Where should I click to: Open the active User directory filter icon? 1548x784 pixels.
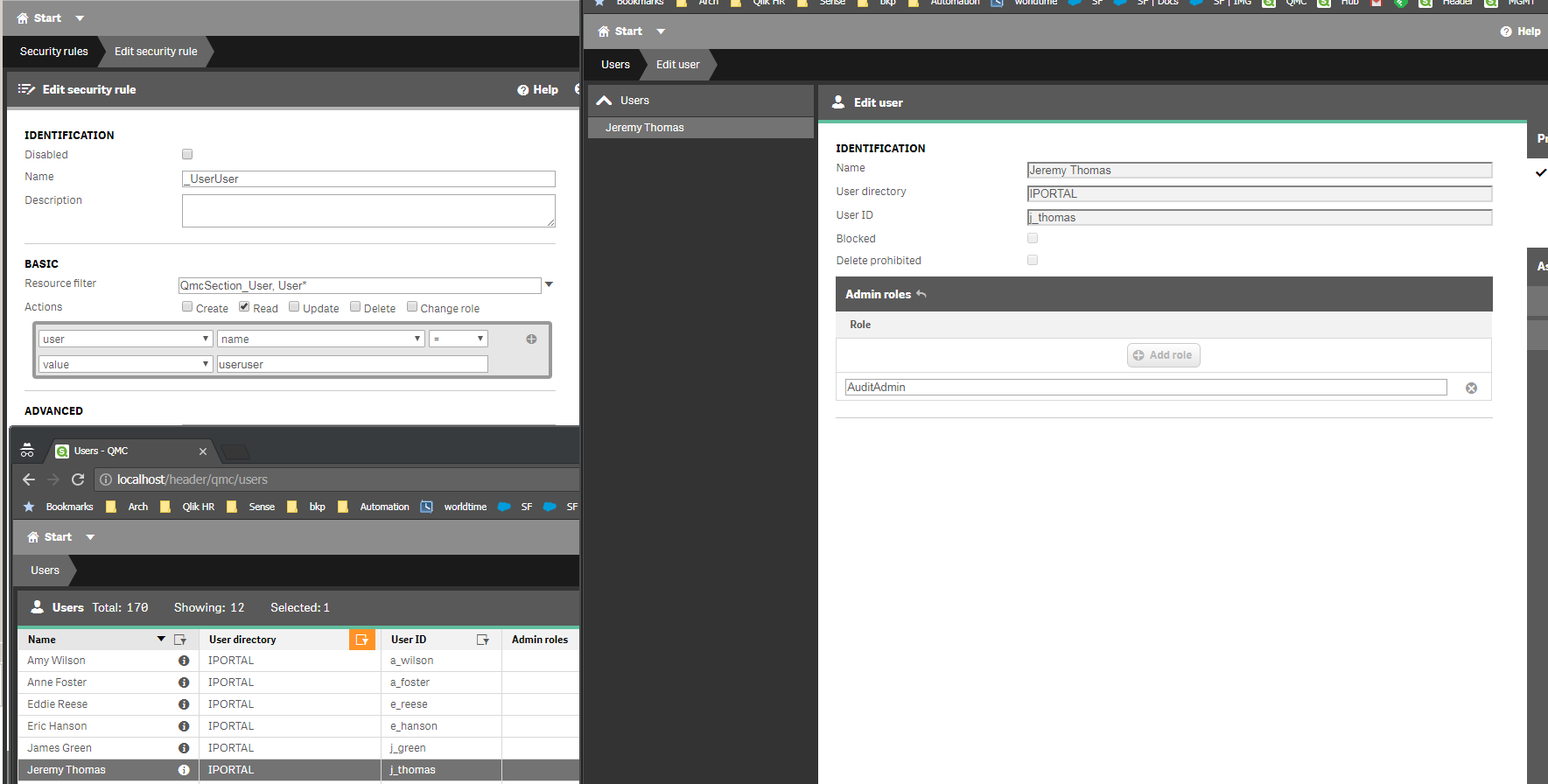pos(361,640)
